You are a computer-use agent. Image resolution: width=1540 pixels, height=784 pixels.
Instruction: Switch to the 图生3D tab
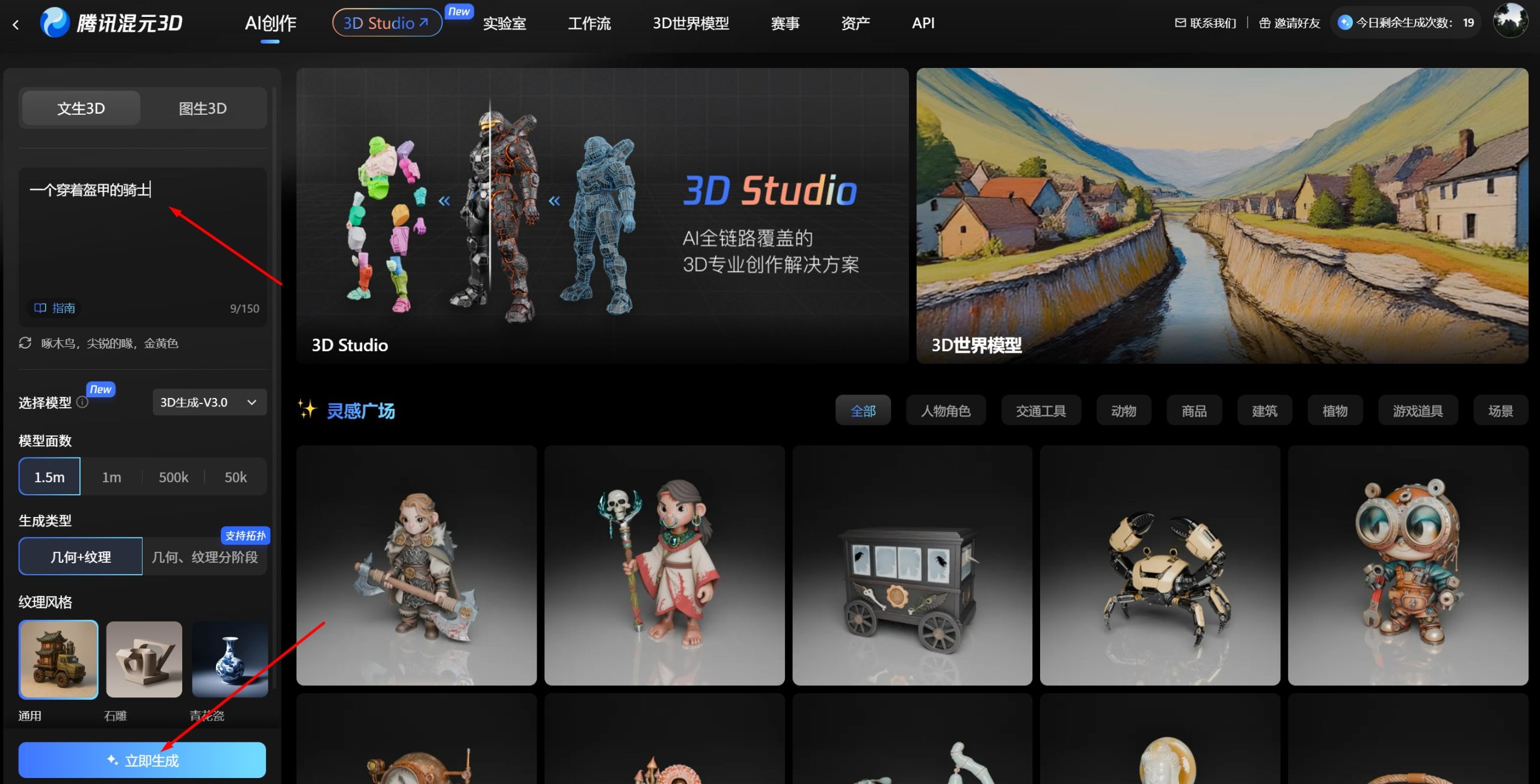tap(203, 108)
